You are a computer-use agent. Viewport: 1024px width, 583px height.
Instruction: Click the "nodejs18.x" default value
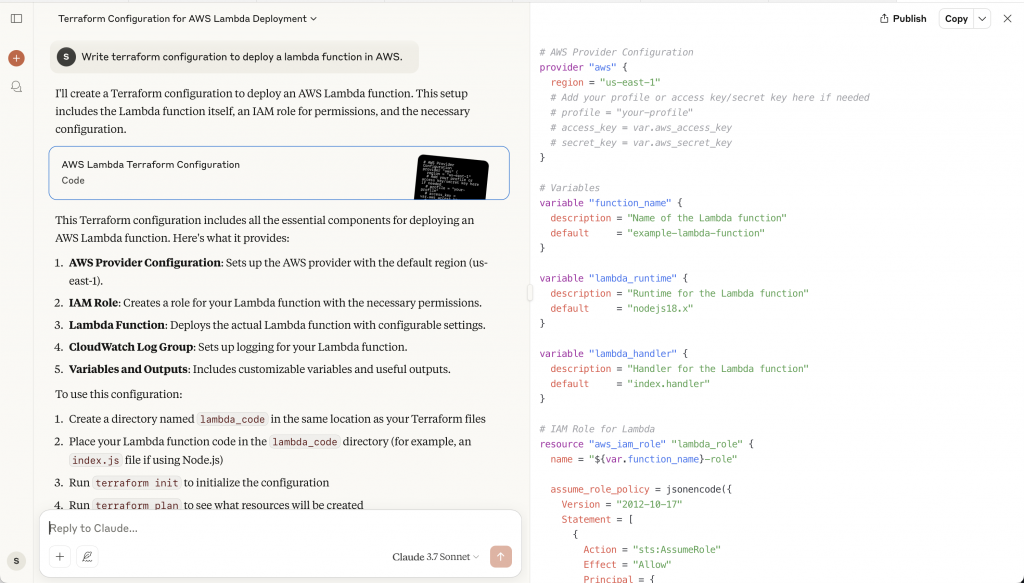click(660, 308)
